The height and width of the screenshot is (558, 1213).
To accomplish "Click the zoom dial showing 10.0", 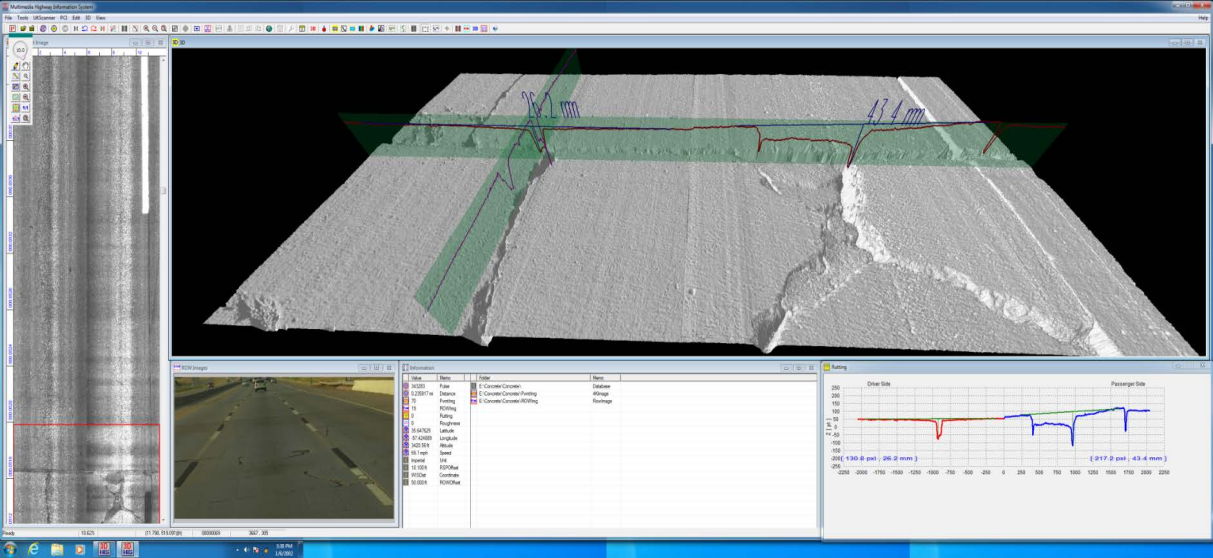I will (20, 50).
